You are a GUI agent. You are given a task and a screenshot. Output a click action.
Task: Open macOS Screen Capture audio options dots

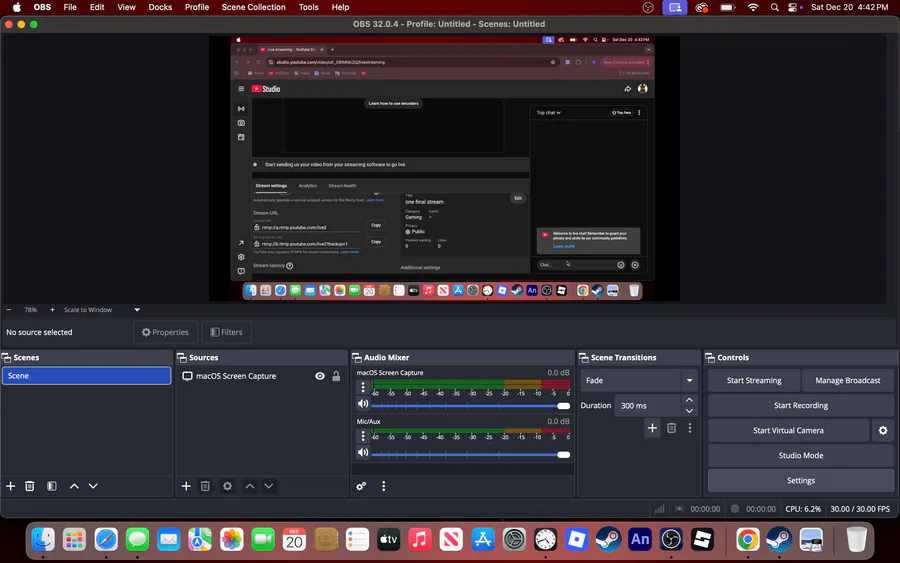[x=363, y=387]
